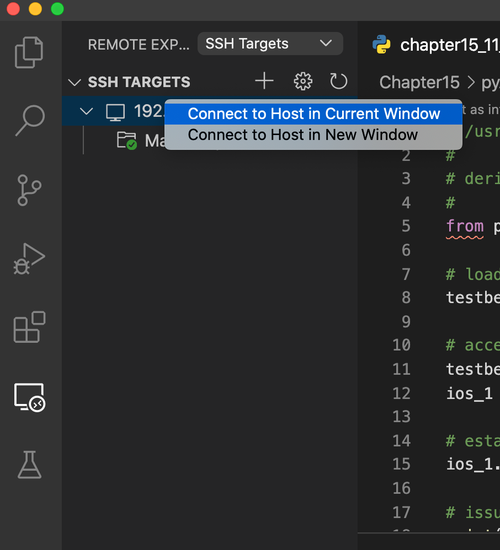This screenshot has height=550, width=500.
Task: Click the yellow minimize window button
Action: coord(35,9)
